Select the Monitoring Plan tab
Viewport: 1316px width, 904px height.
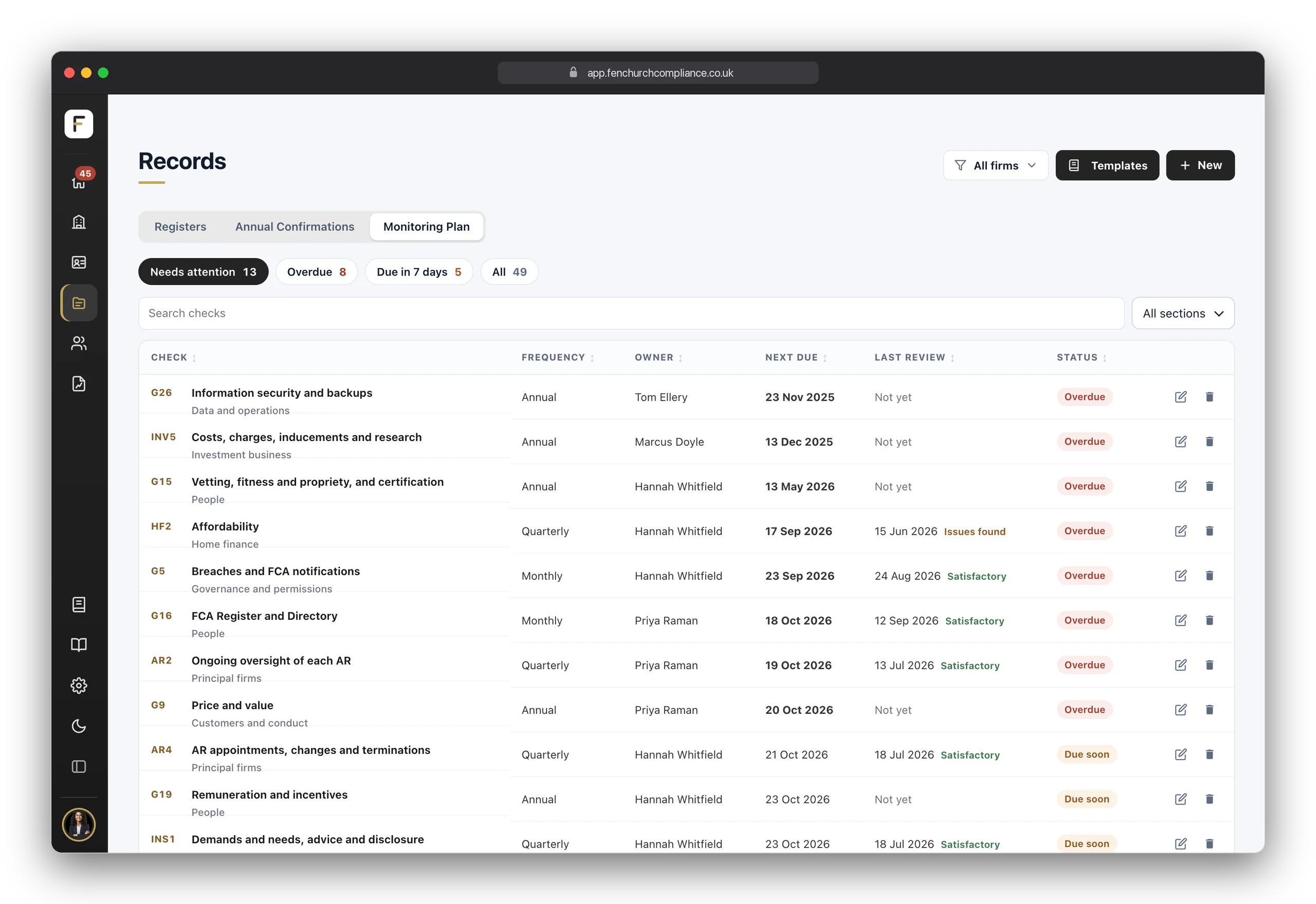pos(426,227)
